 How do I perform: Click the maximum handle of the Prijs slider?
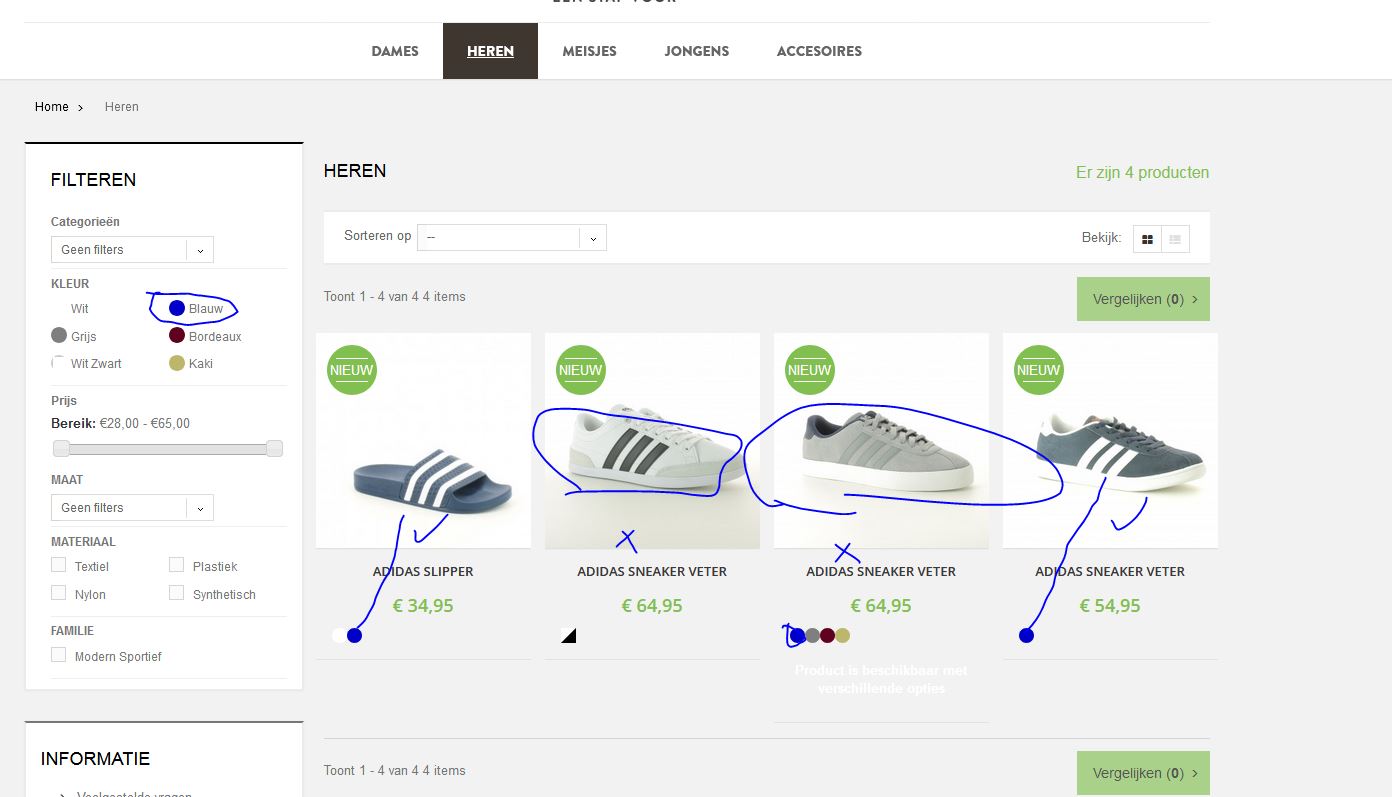click(274, 449)
